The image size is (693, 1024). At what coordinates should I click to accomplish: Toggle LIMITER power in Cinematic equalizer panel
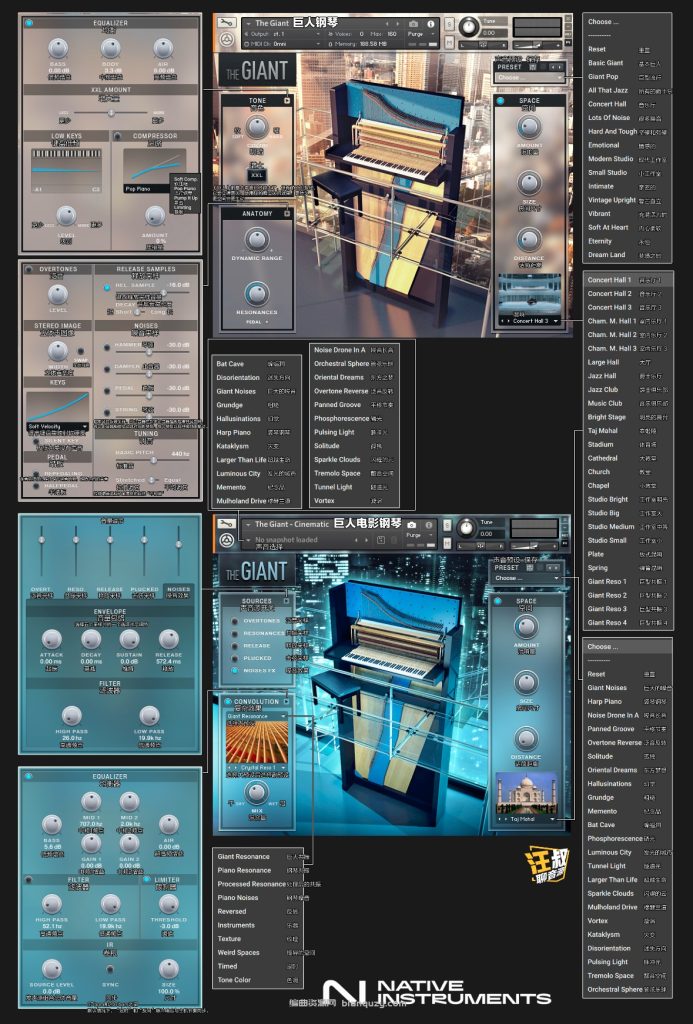pos(146,880)
